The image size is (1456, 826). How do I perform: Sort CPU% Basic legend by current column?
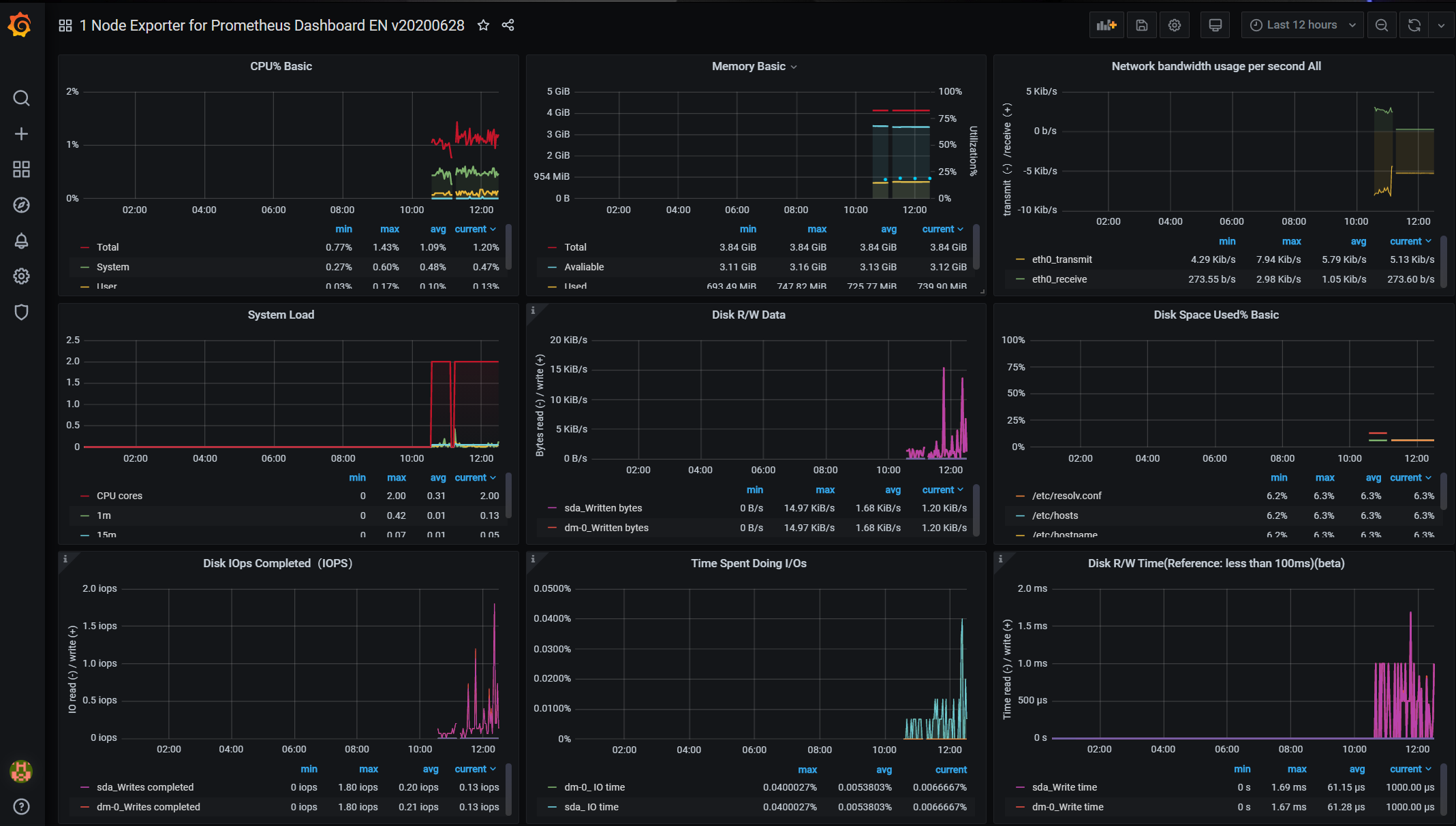(x=471, y=229)
